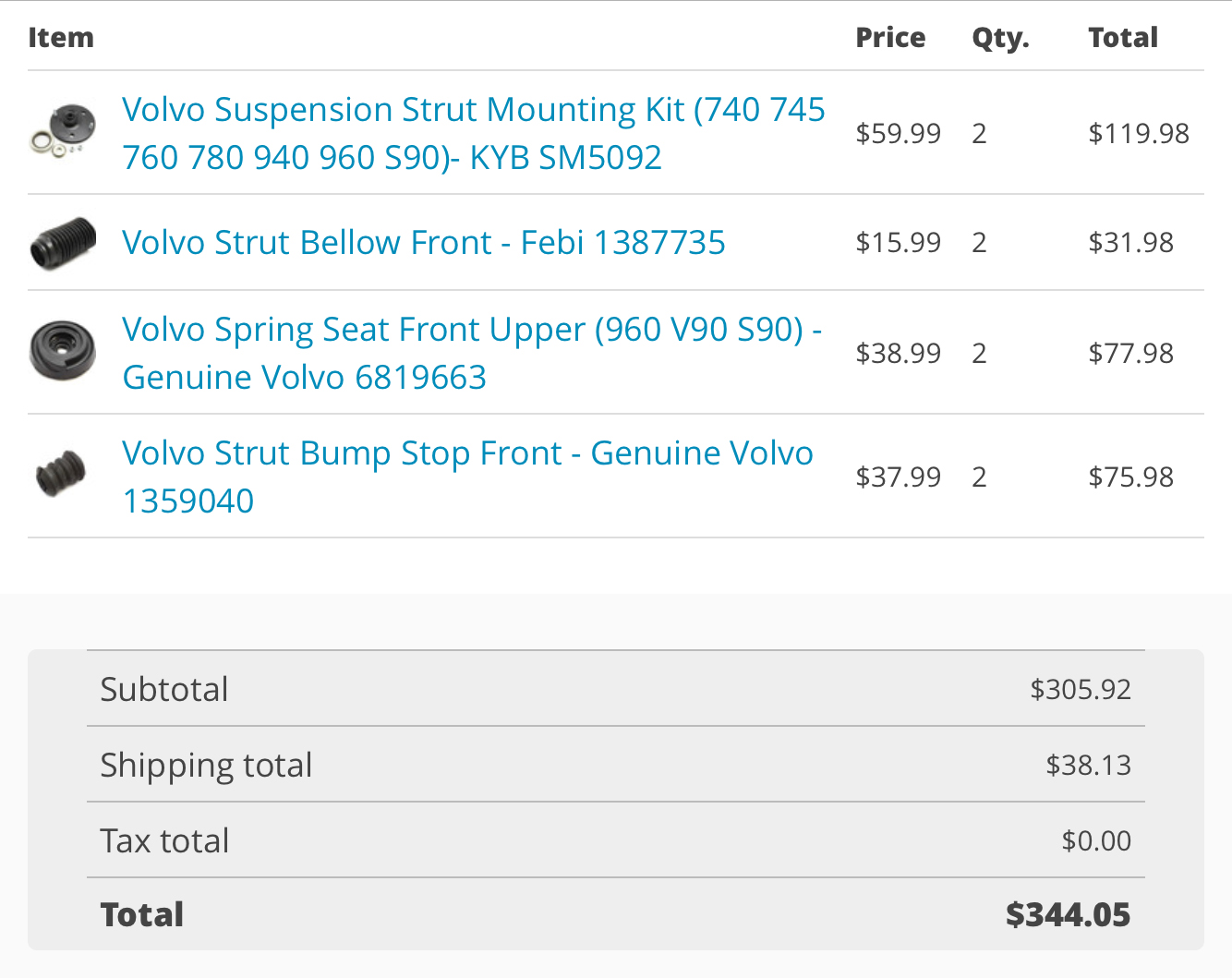
Task: Click the strut mounting kit product thumbnail
Action: pos(63,131)
